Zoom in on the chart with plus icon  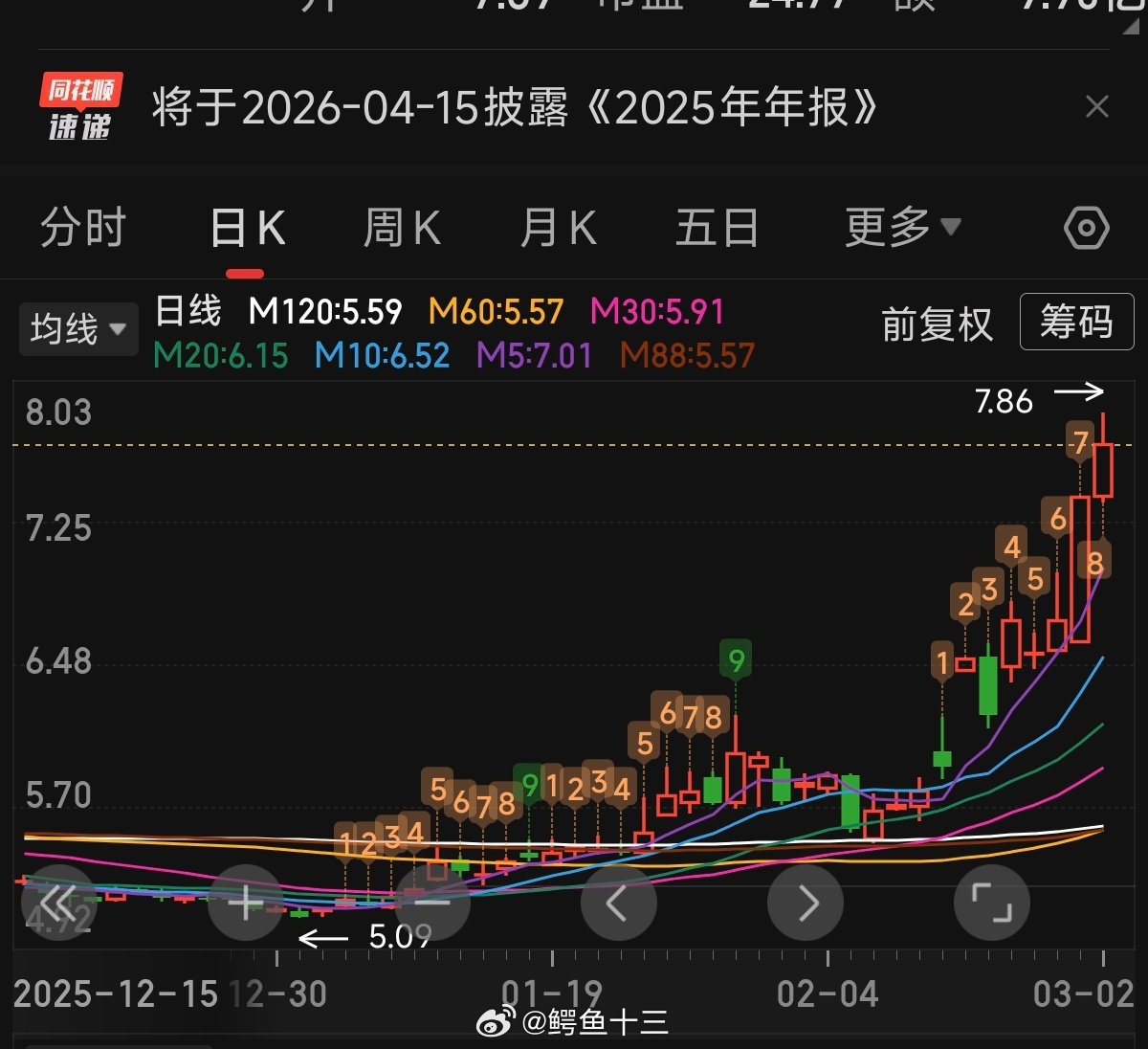click(x=246, y=902)
